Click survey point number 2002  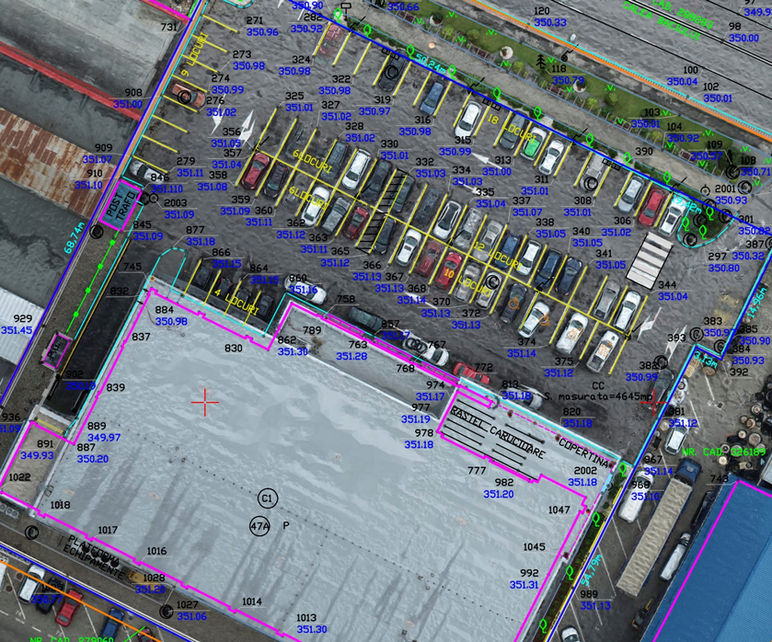(x=585, y=471)
